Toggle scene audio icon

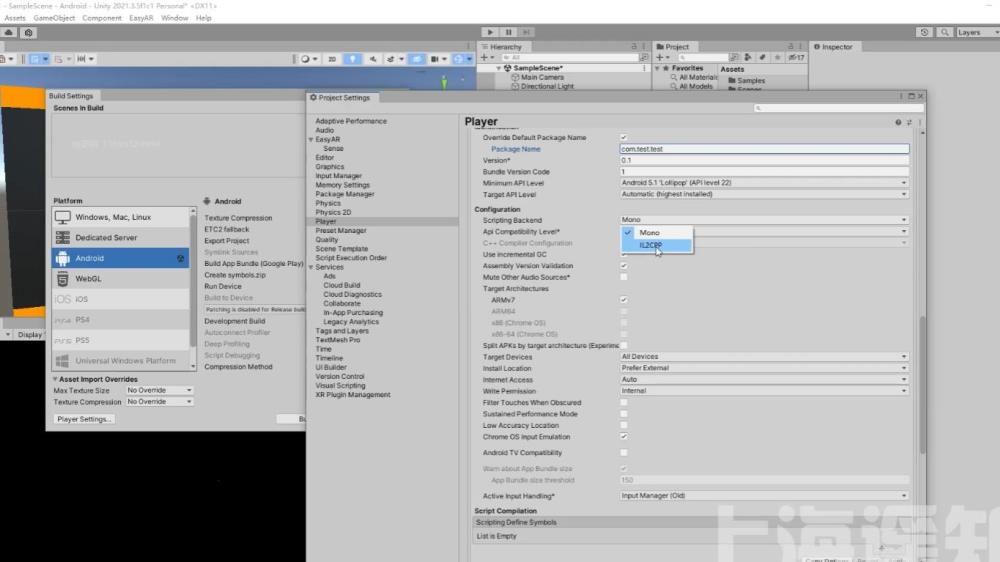pyautogui.click(x=372, y=59)
